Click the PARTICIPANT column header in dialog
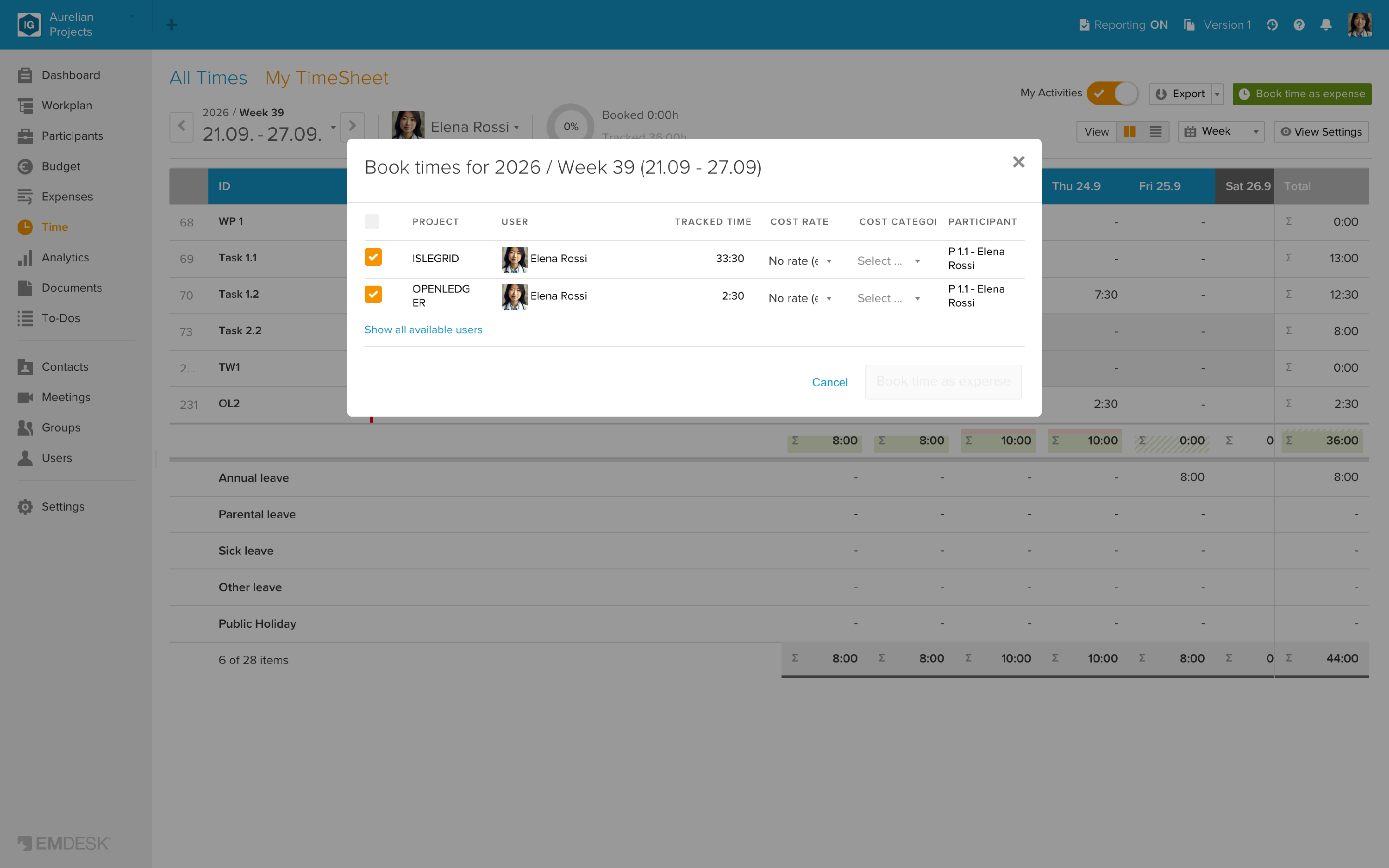 pos(982,222)
